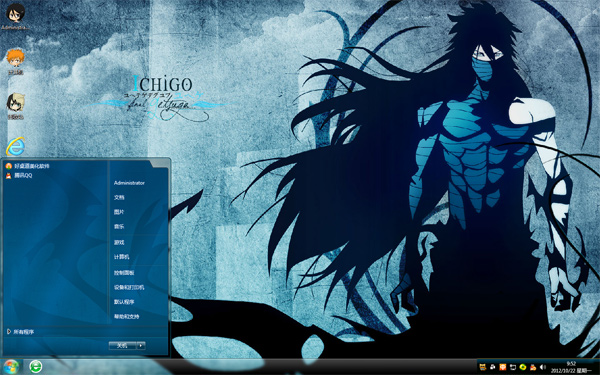Open the QQ penguin tray icon
Image resolution: width=600 pixels, height=375 pixels.
tap(533, 367)
